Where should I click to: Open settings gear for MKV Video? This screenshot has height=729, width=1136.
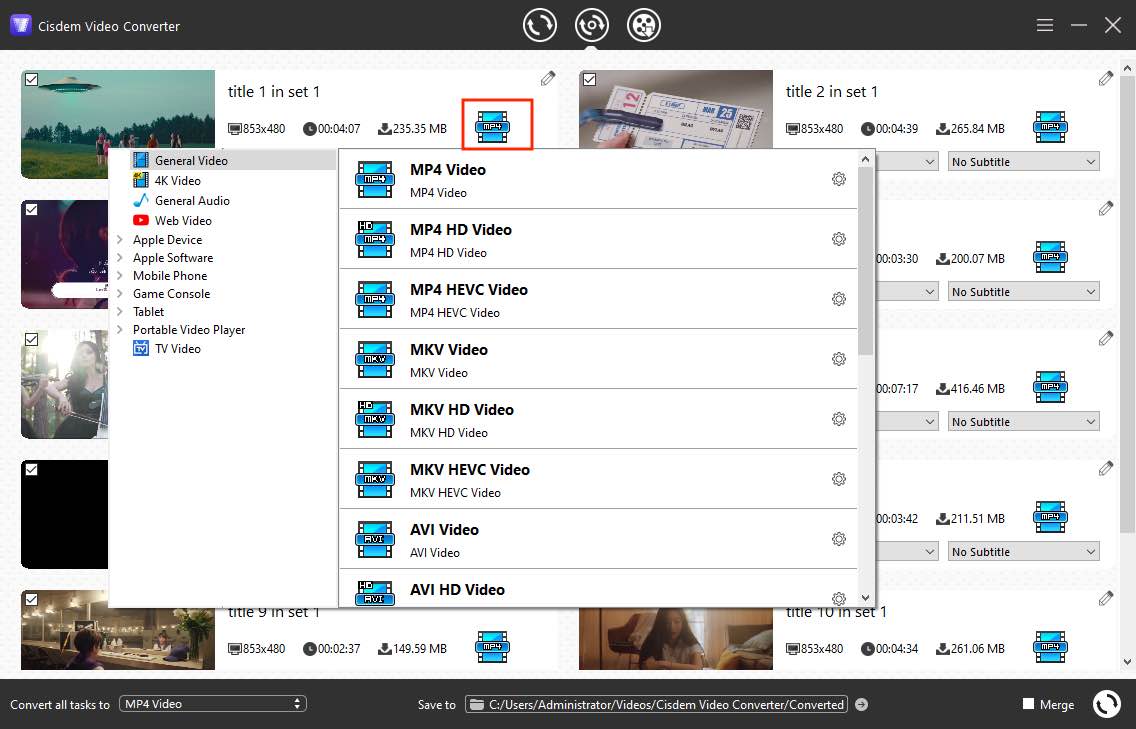coord(839,359)
